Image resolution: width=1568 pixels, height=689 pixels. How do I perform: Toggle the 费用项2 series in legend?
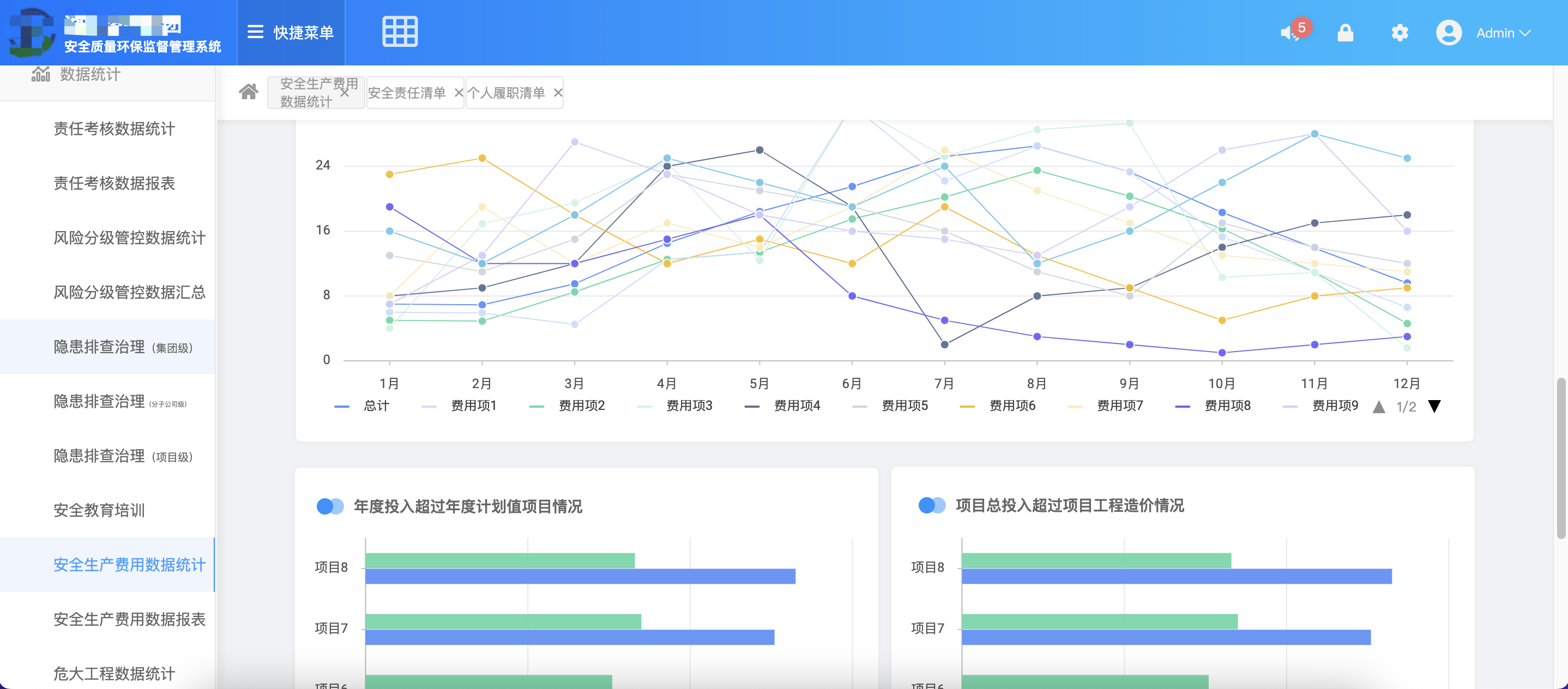point(568,406)
